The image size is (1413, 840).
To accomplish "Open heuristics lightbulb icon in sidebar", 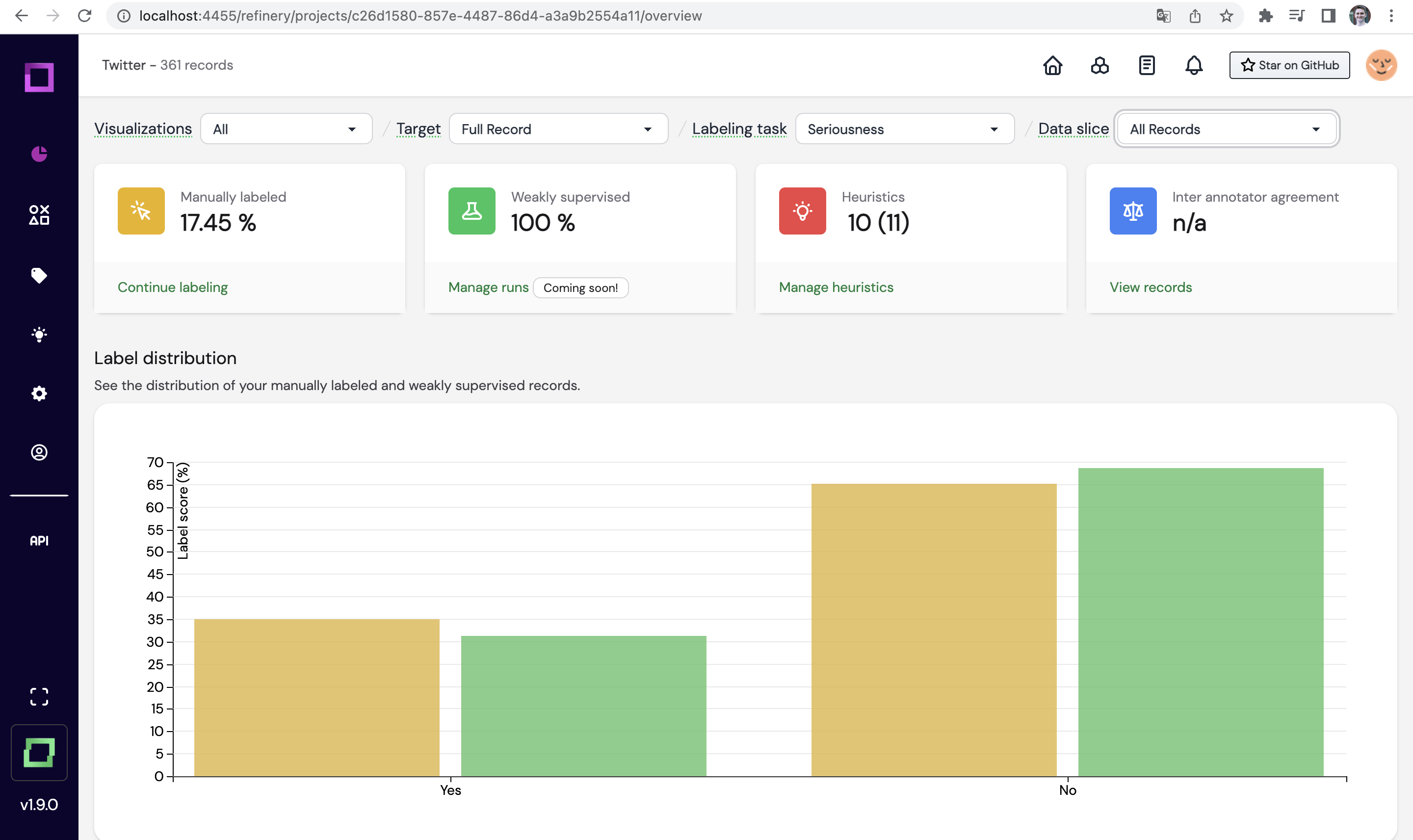I will coord(39,335).
